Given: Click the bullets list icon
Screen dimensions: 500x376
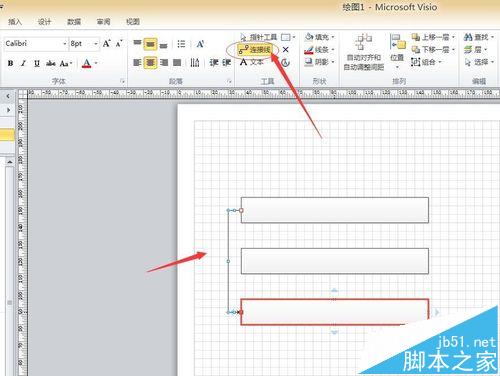Looking at the screenshot, I should (181, 44).
